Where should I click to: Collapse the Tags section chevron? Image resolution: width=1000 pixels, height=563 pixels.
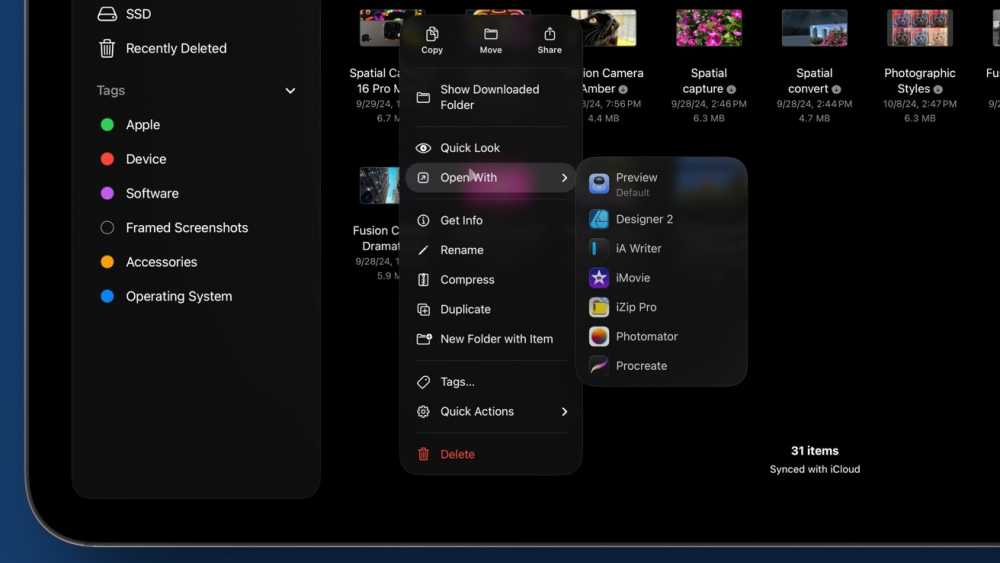coord(290,91)
